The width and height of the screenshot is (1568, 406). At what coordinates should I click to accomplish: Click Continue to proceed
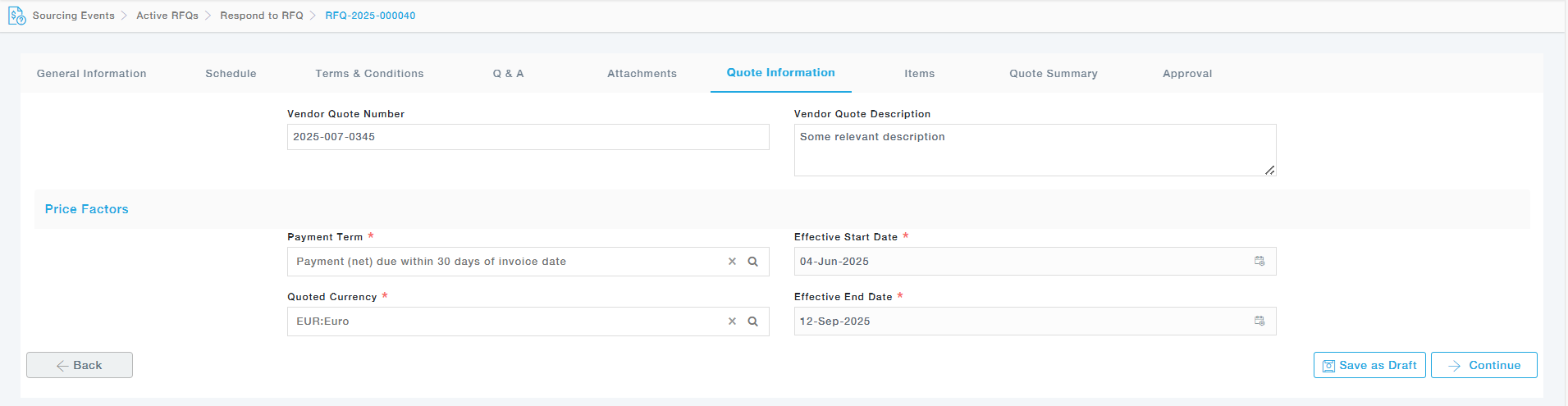(x=1483, y=365)
